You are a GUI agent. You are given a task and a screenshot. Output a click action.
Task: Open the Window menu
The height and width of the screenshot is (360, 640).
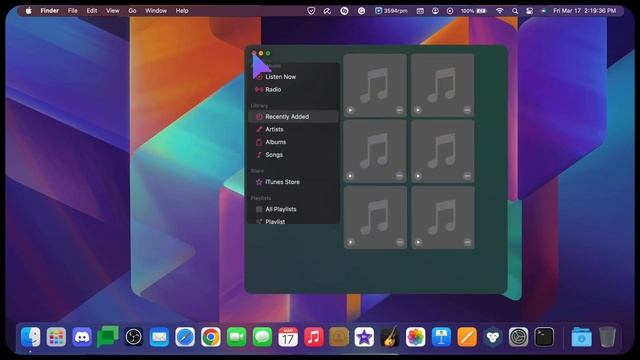click(156, 11)
